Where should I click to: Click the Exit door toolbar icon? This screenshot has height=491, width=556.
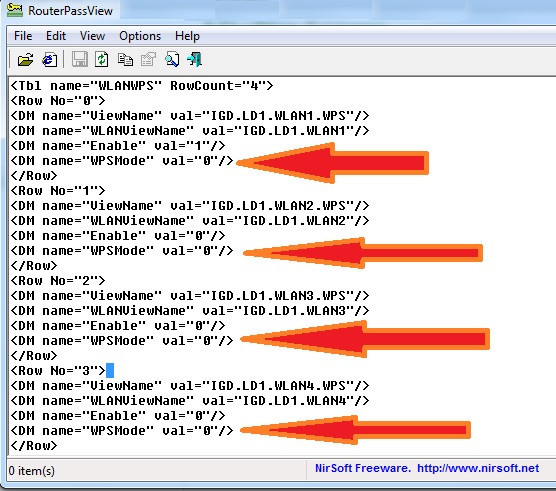click(x=195, y=59)
